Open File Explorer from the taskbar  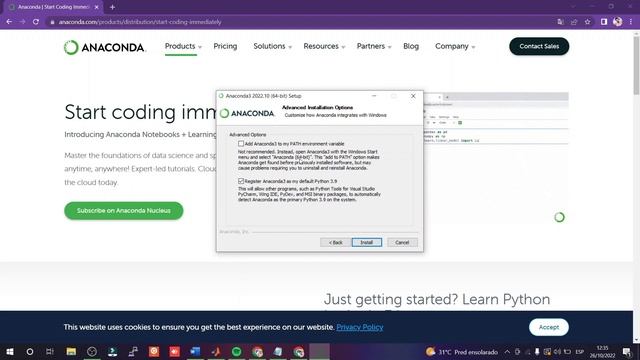click(71, 351)
